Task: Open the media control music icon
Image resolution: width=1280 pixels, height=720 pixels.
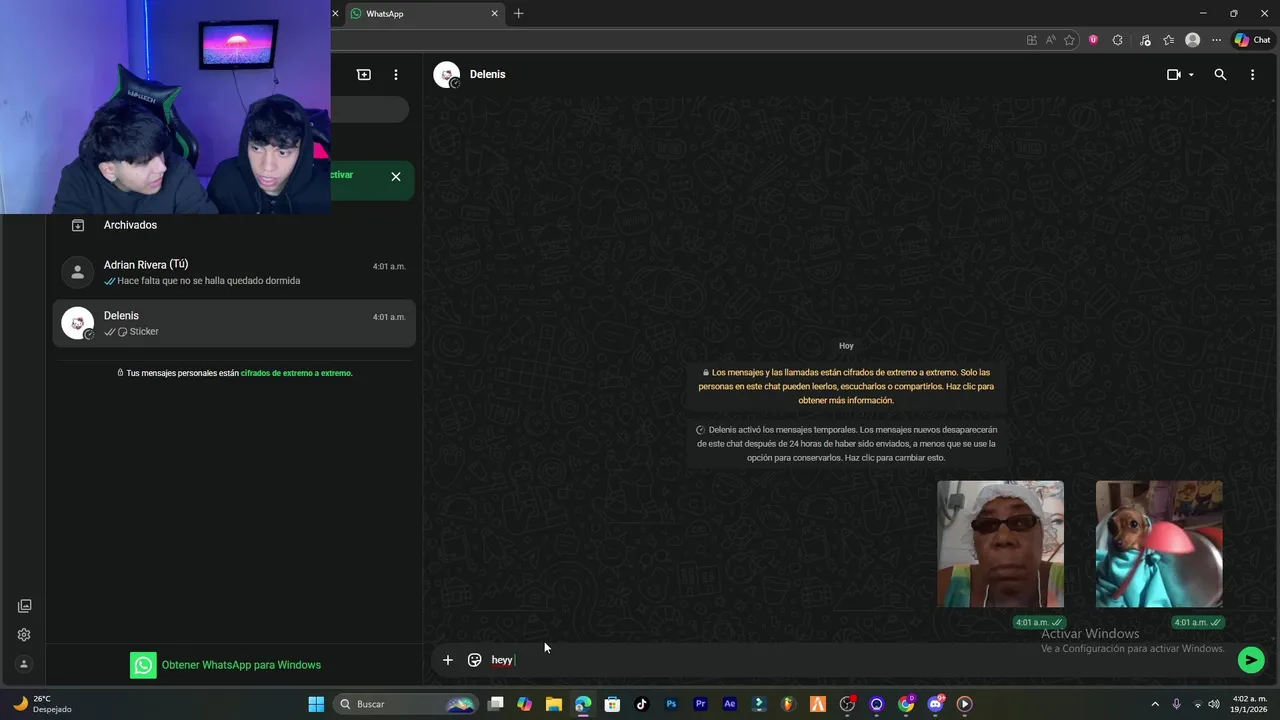Action: (1143, 40)
